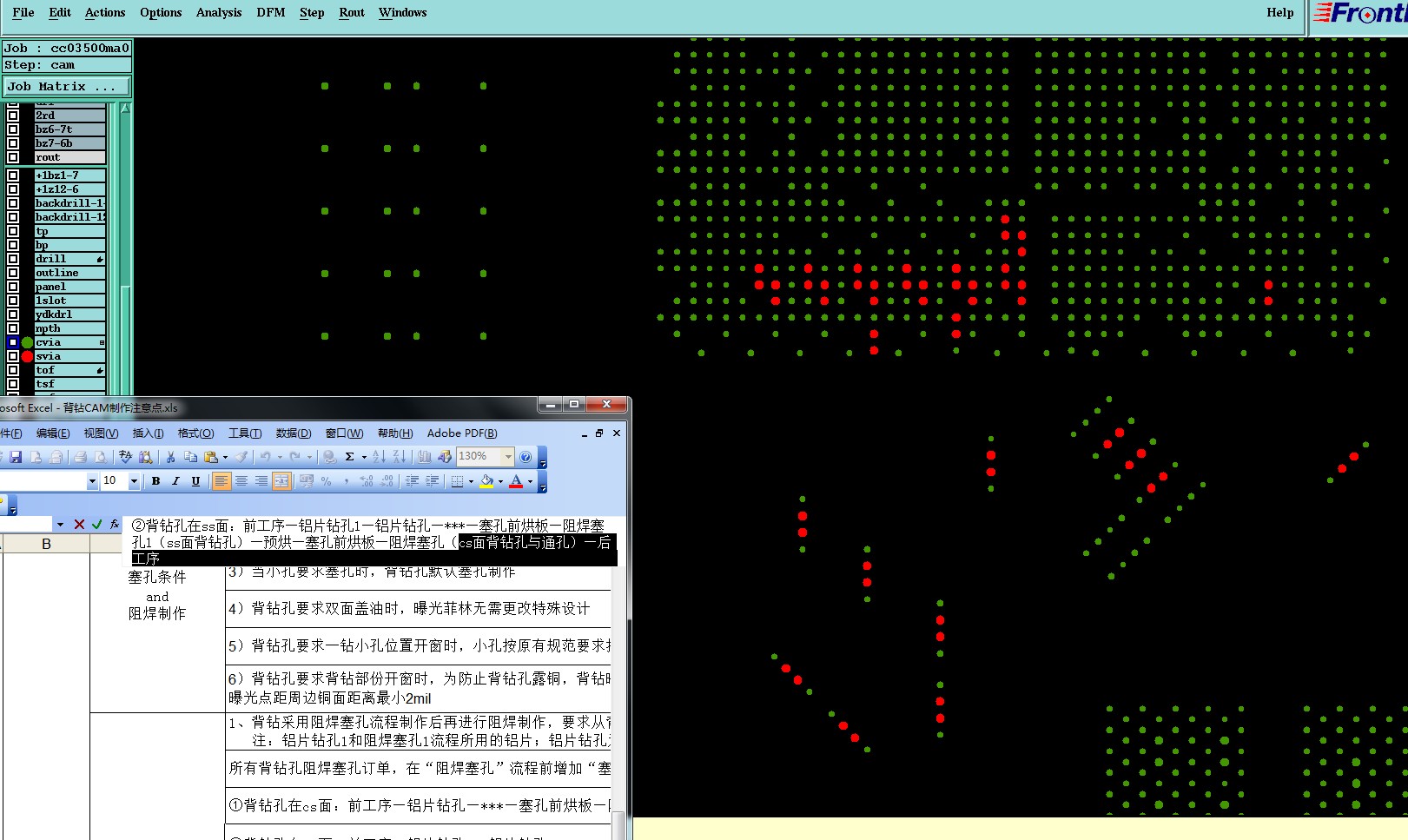Screen dimensions: 1408x840
Task: Open the font size dropdown arrow
Action: 134,481
